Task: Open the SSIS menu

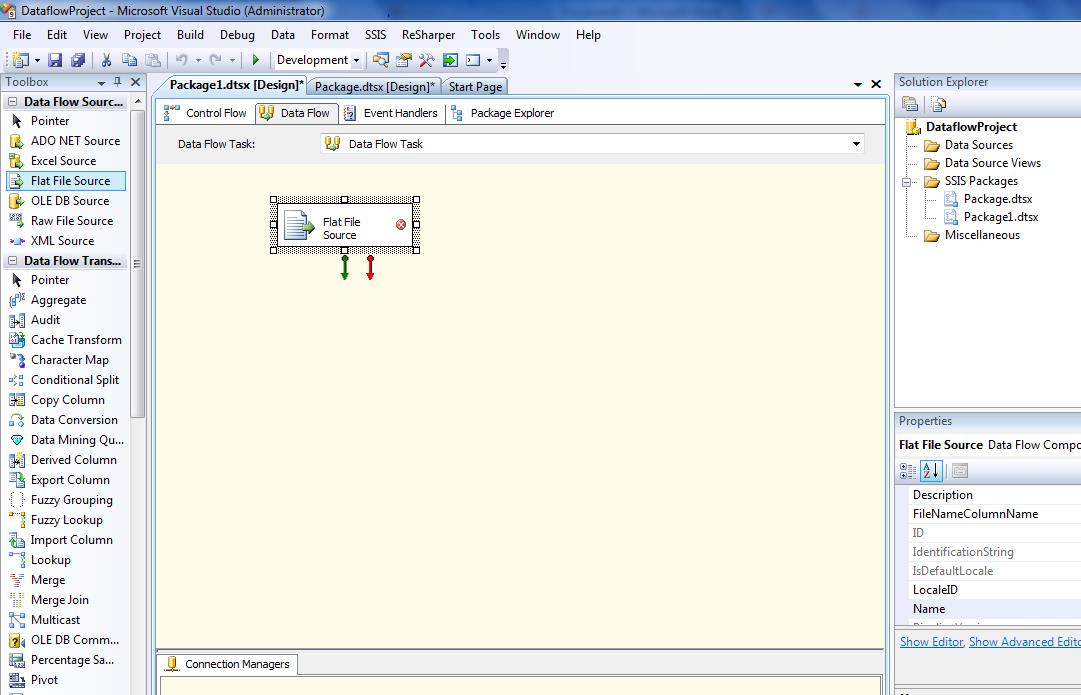Action: pyautogui.click(x=375, y=34)
